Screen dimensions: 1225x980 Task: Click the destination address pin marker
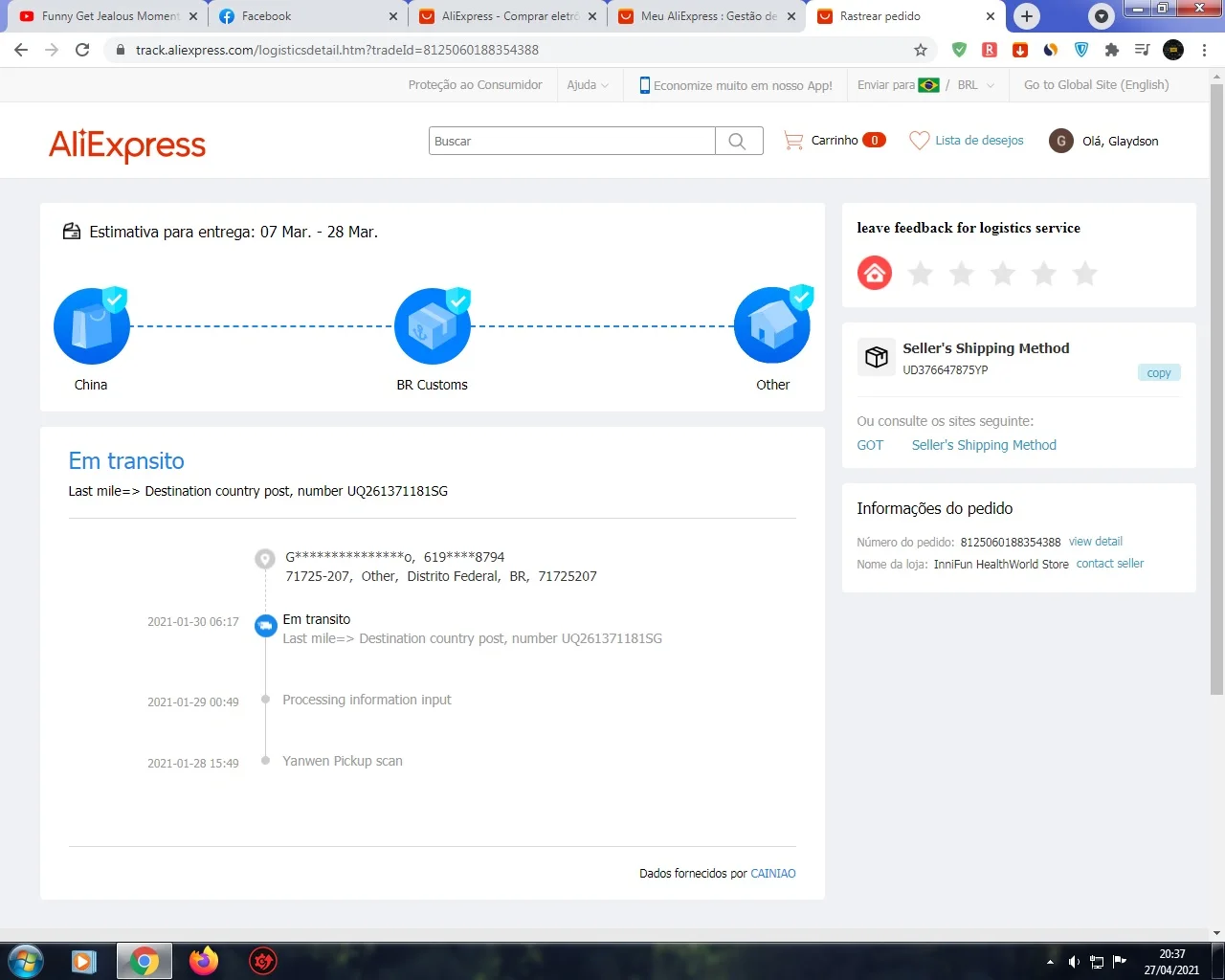coord(265,559)
